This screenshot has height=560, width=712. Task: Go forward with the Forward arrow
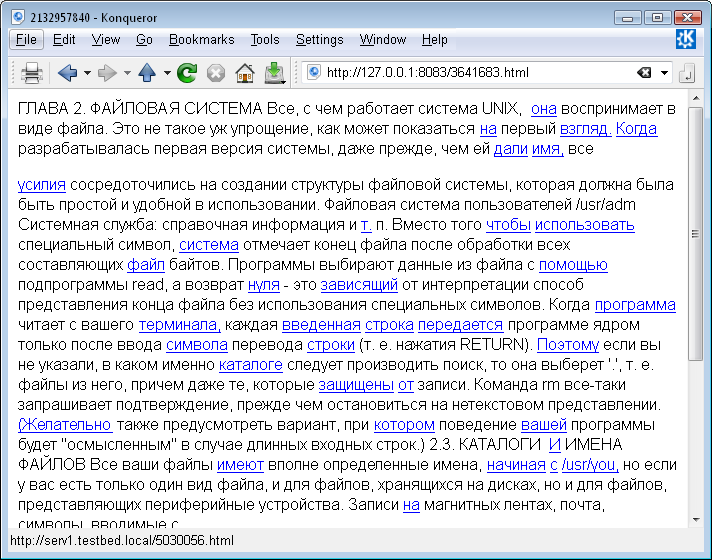tap(107, 73)
